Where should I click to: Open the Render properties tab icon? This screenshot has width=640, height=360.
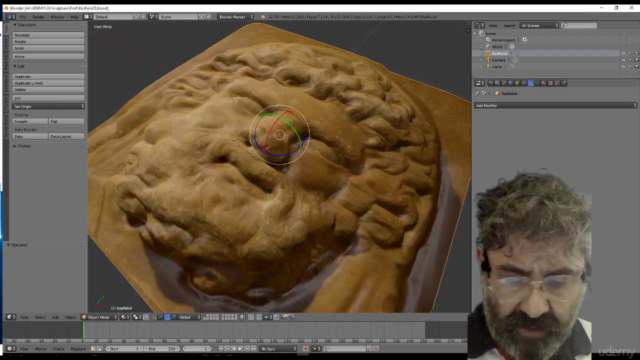click(491, 83)
